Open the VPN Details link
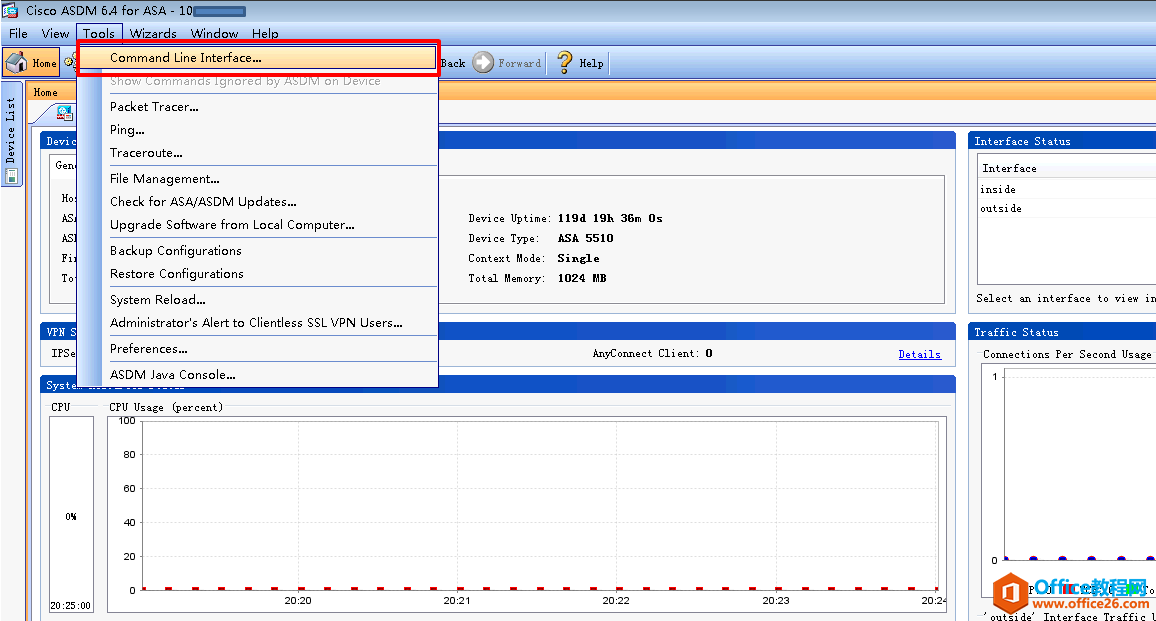1156x621 pixels. click(x=919, y=354)
